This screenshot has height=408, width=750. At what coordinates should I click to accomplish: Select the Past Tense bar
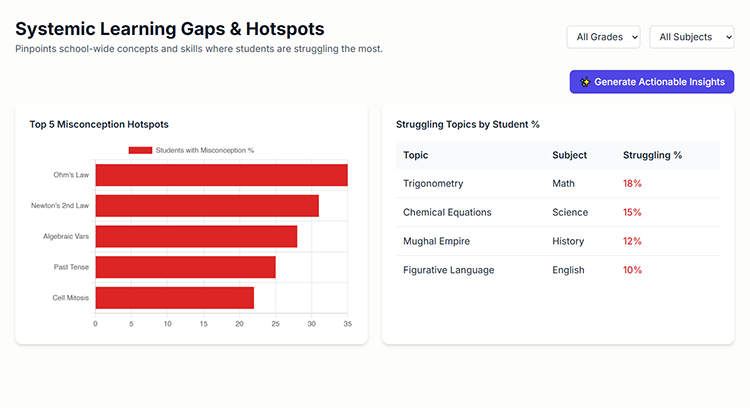point(185,267)
